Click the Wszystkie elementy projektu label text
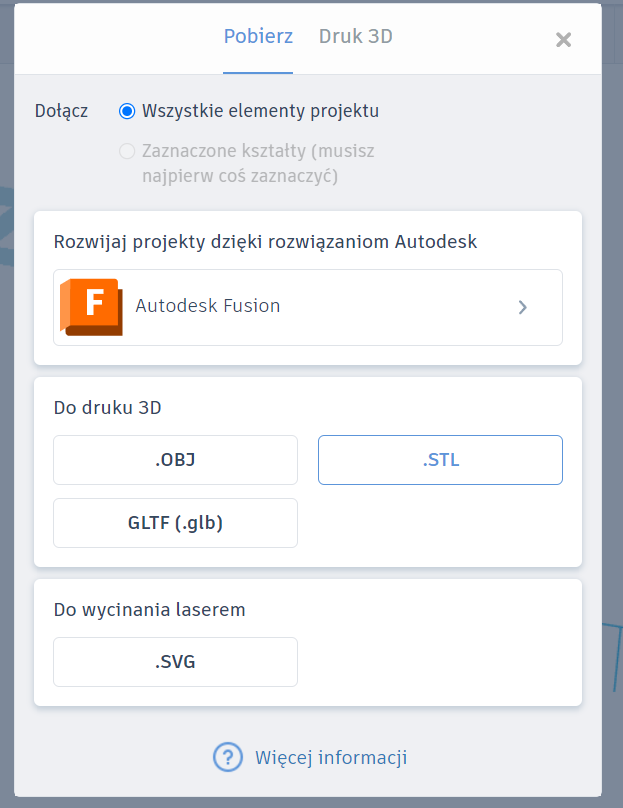The height and width of the screenshot is (808, 623). click(x=260, y=111)
